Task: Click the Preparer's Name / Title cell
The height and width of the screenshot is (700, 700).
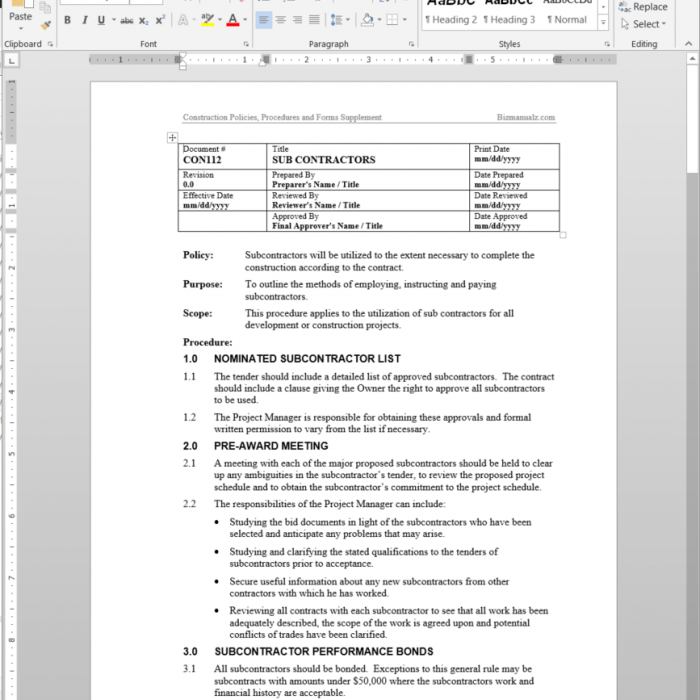Action: point(368,180)
